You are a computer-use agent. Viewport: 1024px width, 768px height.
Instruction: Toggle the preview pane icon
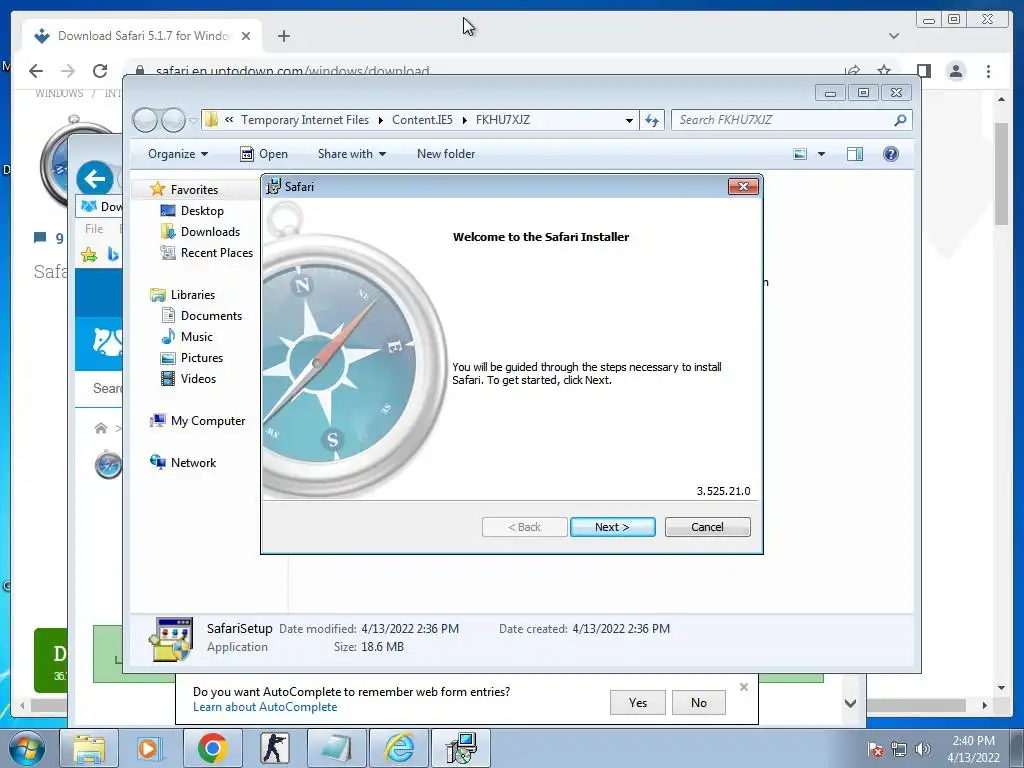coord(855,154)
